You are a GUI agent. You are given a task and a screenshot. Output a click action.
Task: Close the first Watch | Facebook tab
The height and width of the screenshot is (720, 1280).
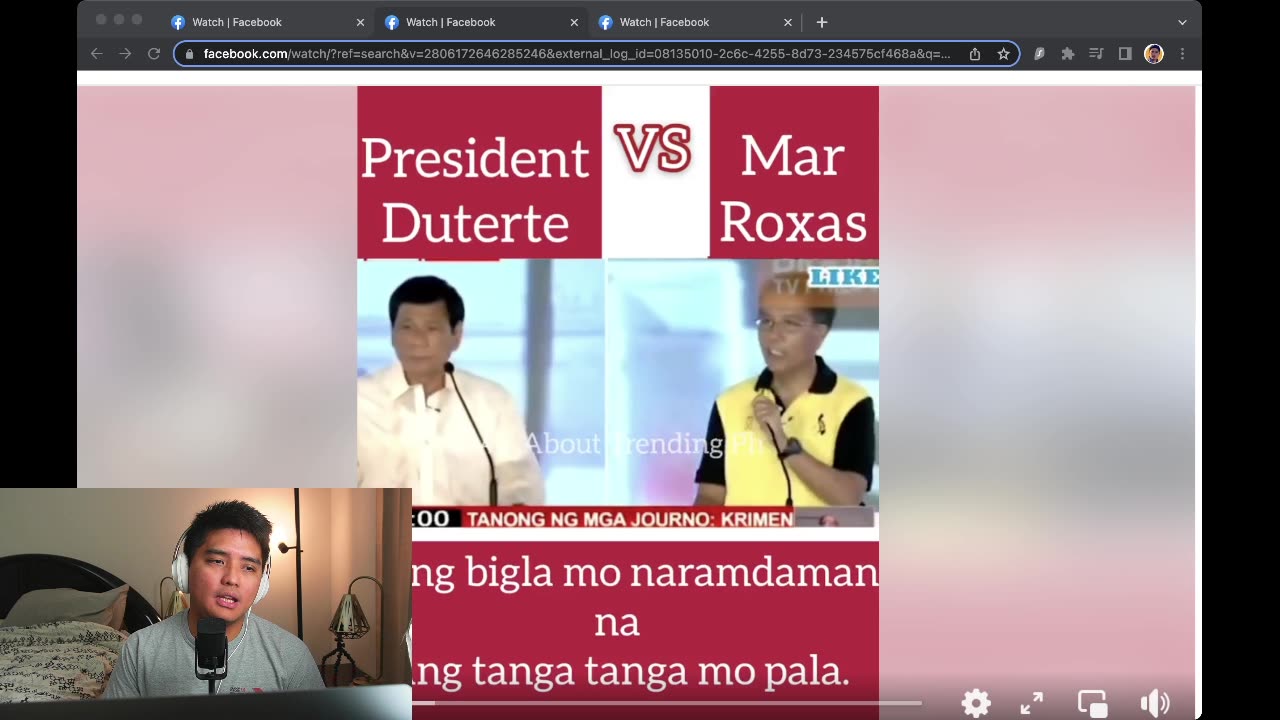(x=360, y=22)
